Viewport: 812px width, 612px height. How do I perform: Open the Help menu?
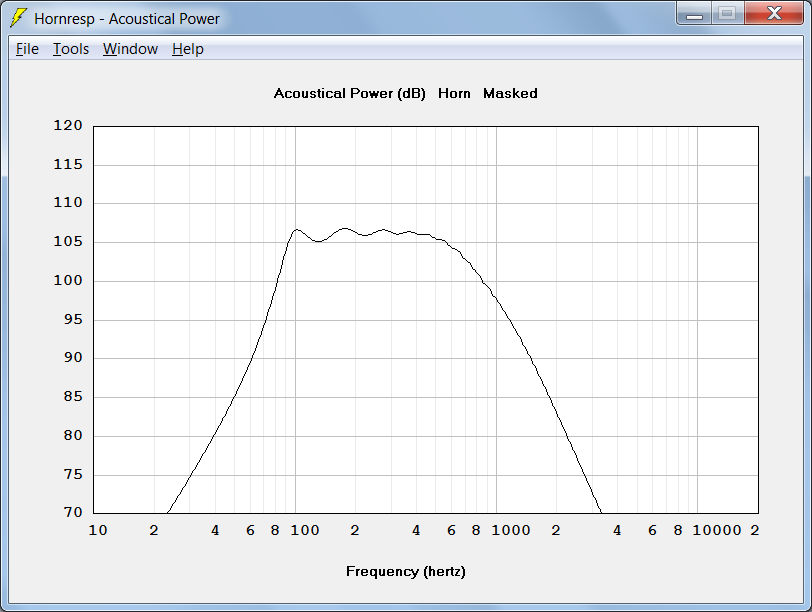[x=187, y=49]
